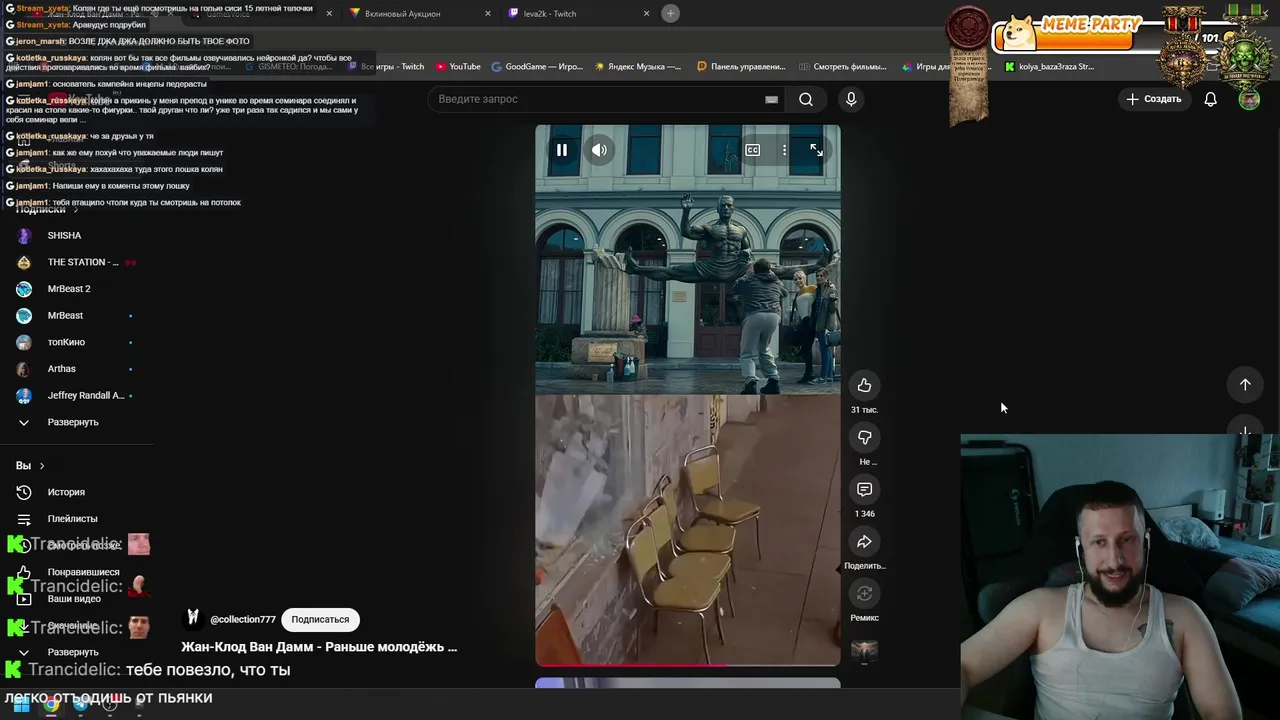Screen dimensions: 1280x720
Task: Open the GoodGame — Игро... bookmark
Action: [537, 67]
